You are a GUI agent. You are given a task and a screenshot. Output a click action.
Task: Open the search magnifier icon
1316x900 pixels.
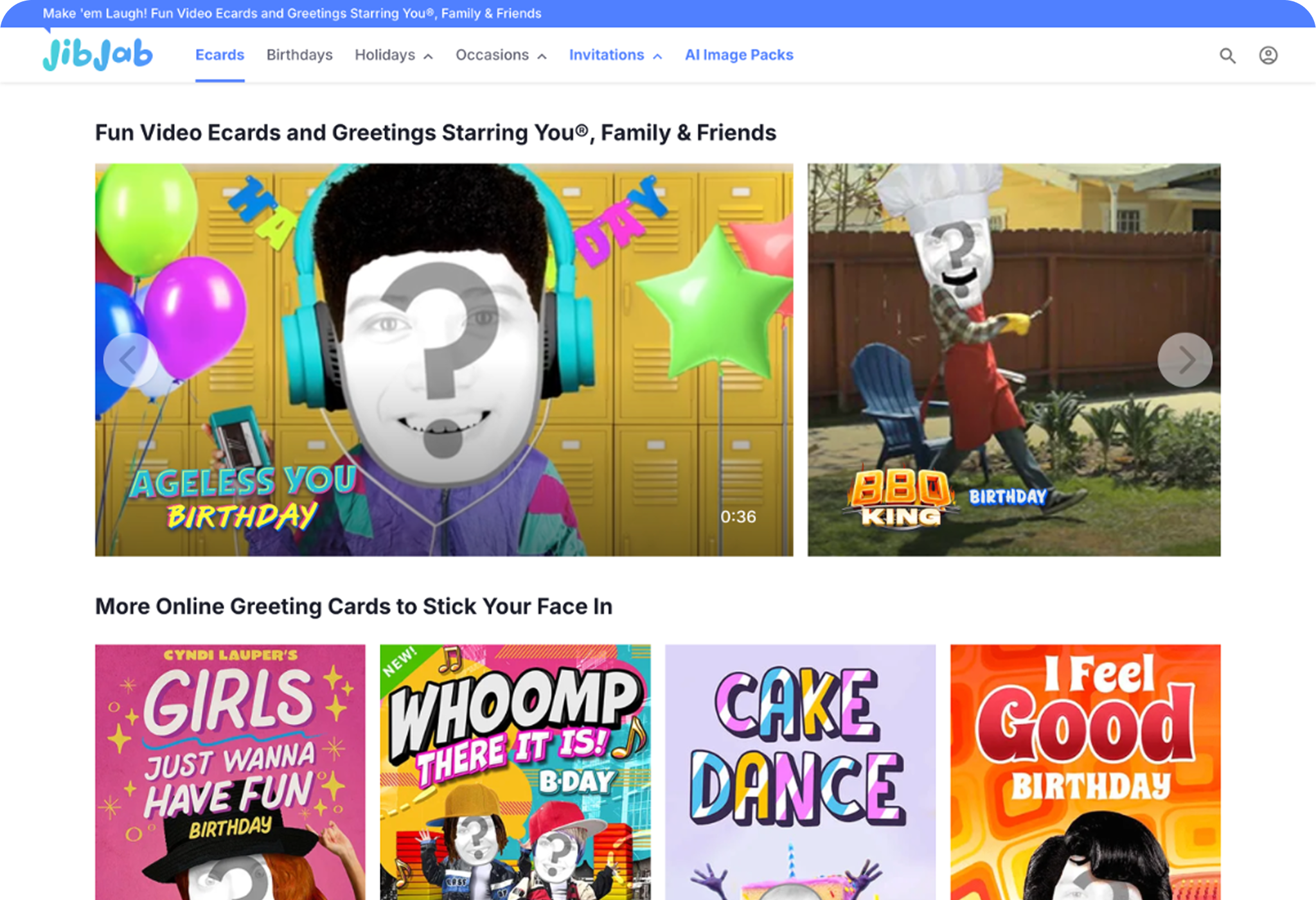(1227, 56)
